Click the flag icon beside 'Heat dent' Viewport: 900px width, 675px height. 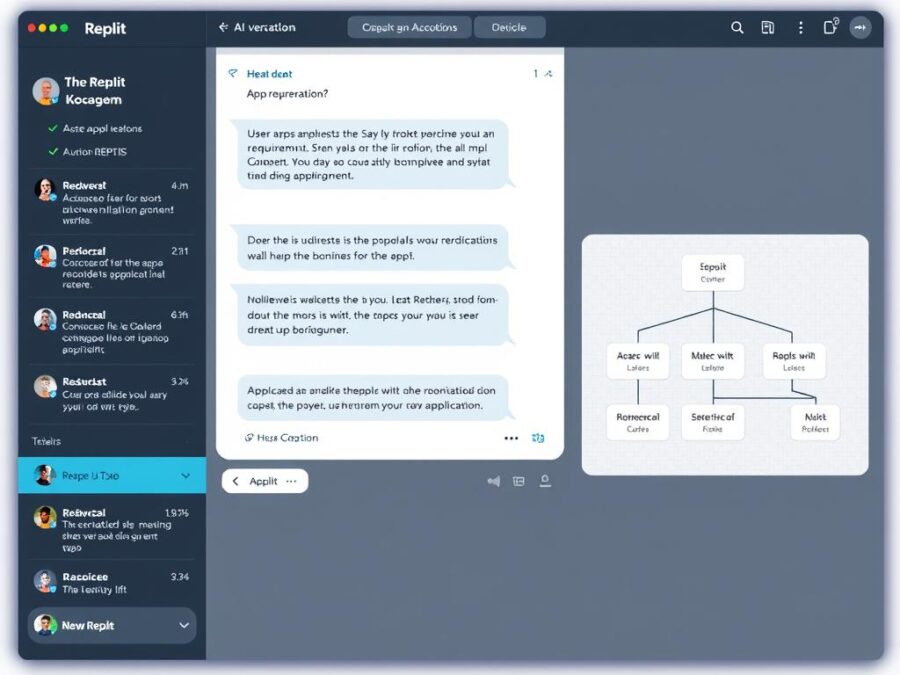tap(233, 73)
